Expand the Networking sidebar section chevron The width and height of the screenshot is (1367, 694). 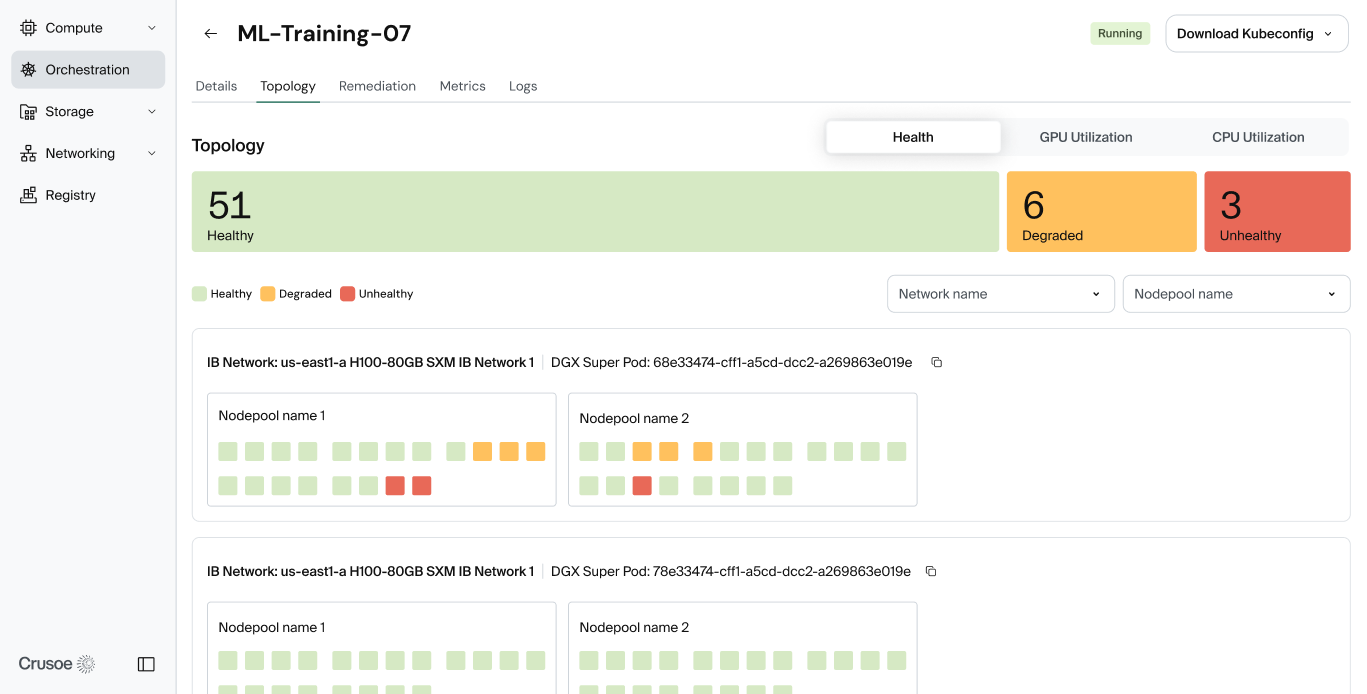pos(152,154)
